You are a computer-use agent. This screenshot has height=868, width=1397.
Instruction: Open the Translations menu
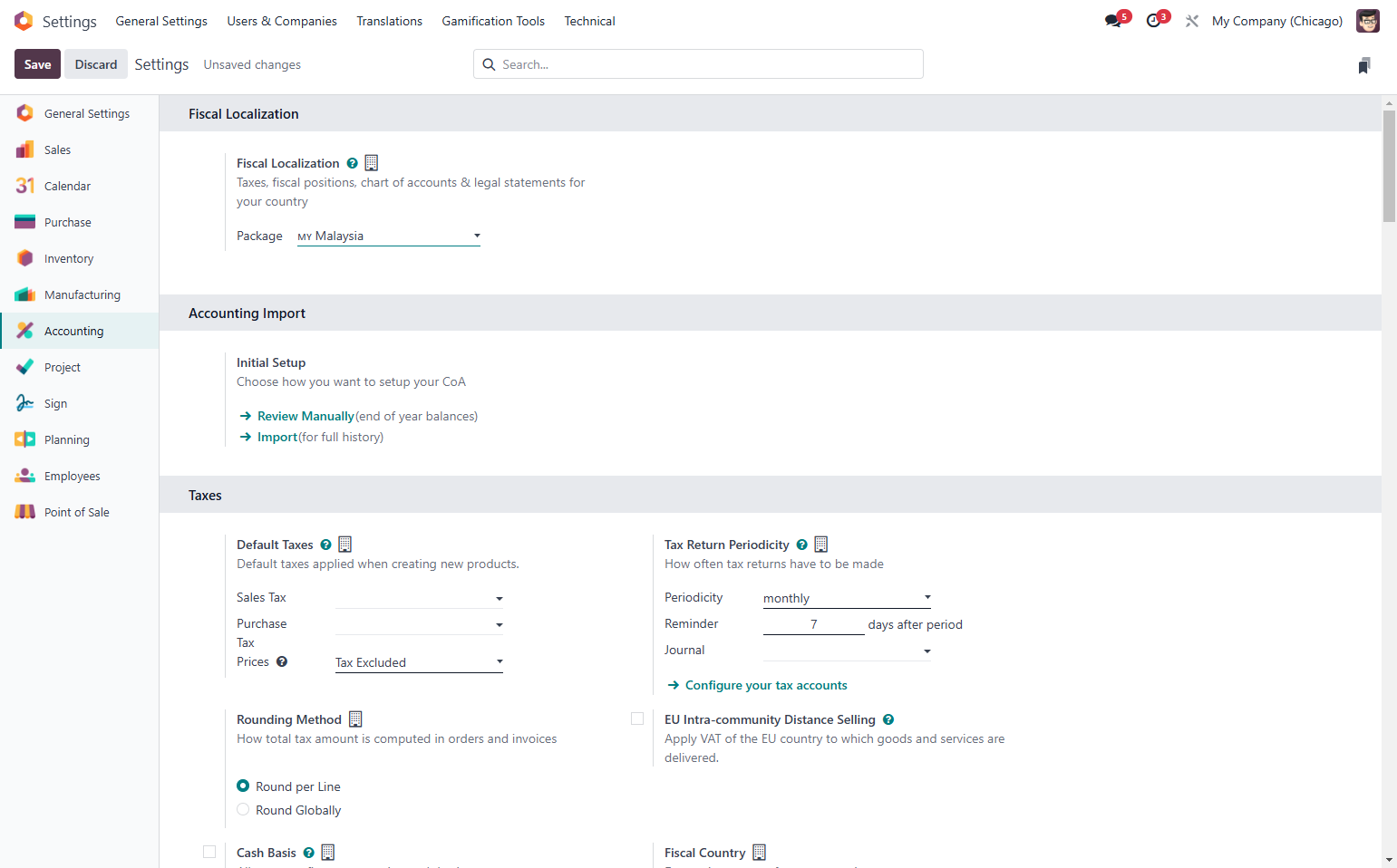click(x=389, y=21)
